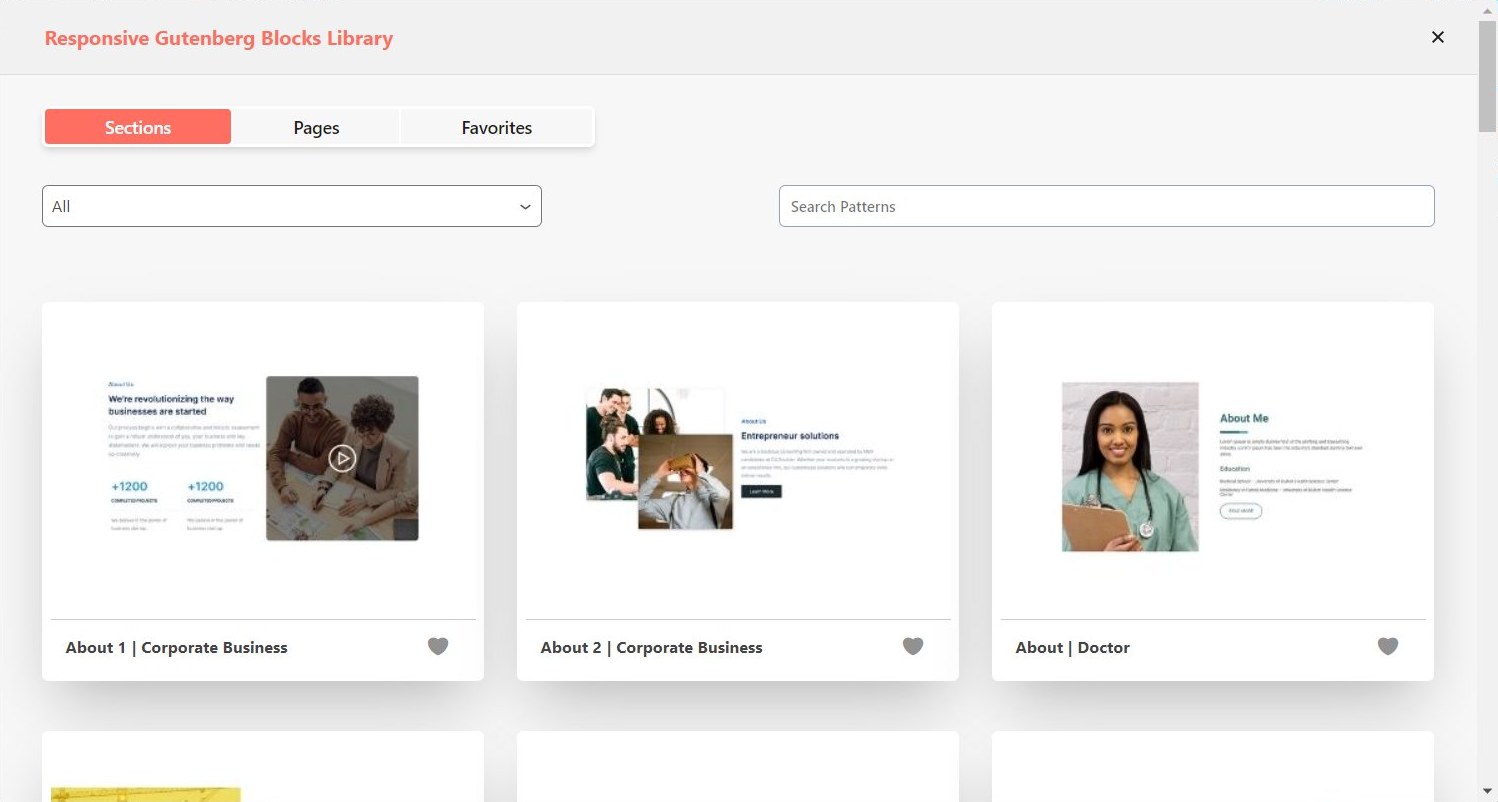This screenshot has width=1498, height=802.
Task: Click the 'About | Doctor' title text
Action: click(x=1073, y=648)
